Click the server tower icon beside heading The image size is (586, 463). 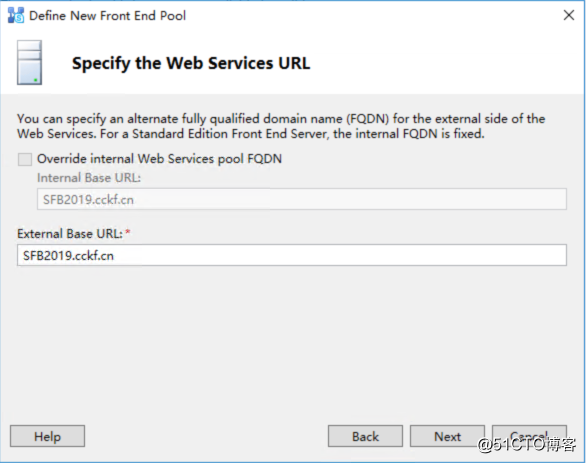pos(29,62)
